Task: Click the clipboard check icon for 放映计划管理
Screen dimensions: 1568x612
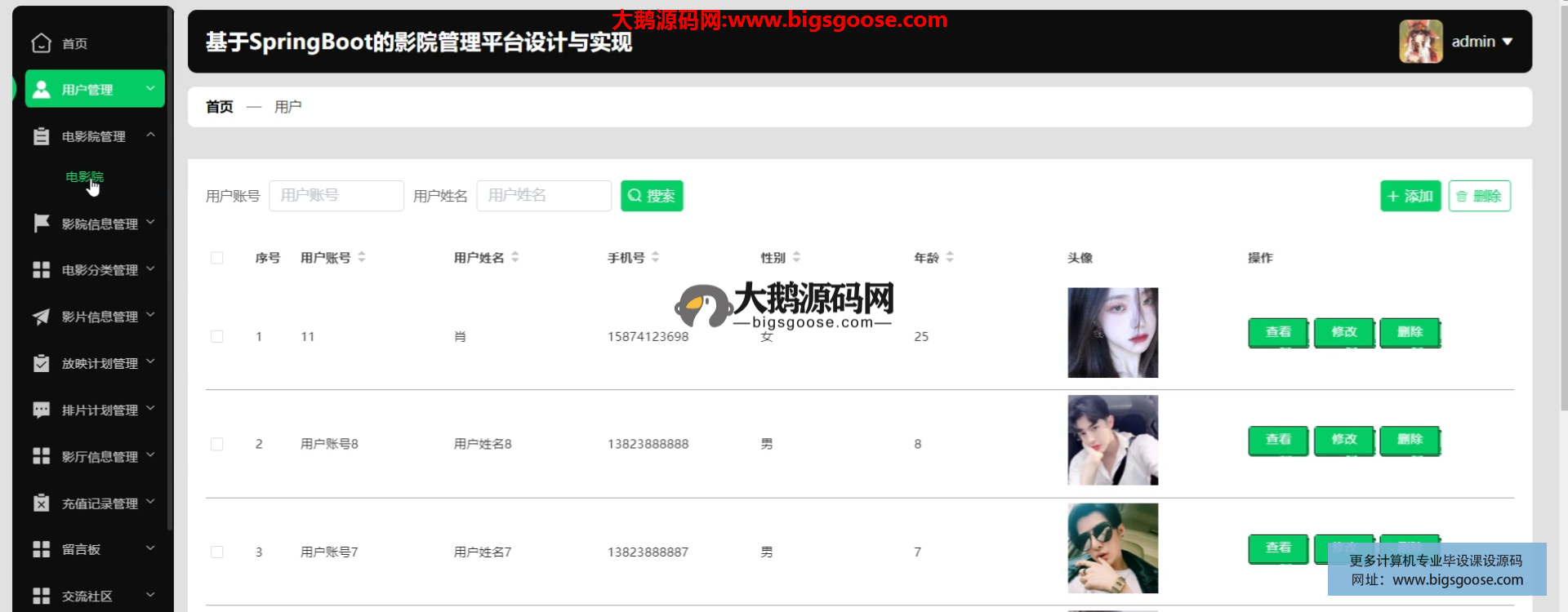Action: (41, 363)
